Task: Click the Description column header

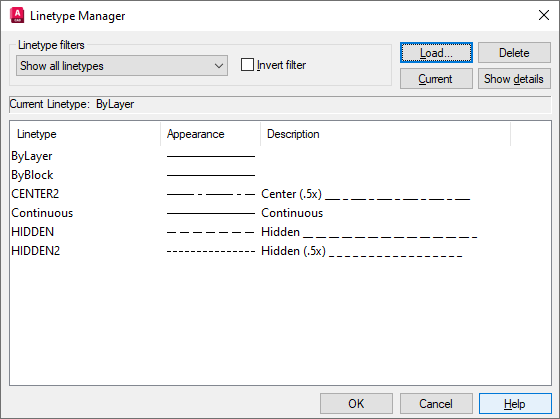Action: pos(385,134)
